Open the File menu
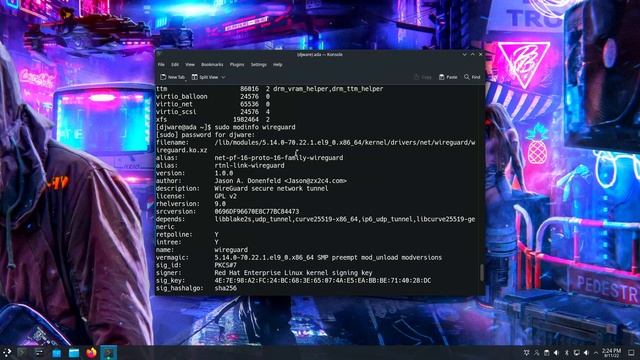640x360 pixels. [161, 64]
